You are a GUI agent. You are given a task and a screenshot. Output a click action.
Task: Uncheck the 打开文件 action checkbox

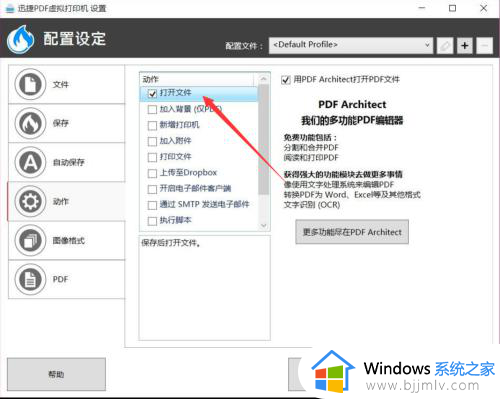[x=152, y=94]
